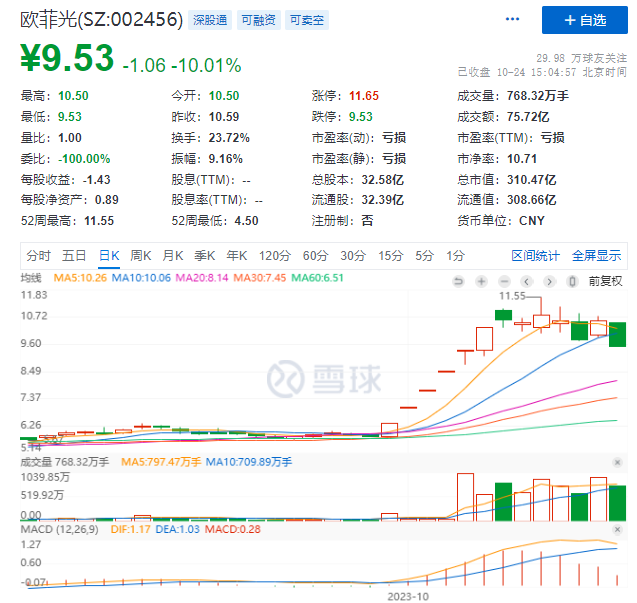This screenshot has height=603, width=637.
Task: Click the 均线 indicator label
Action: 31,278
